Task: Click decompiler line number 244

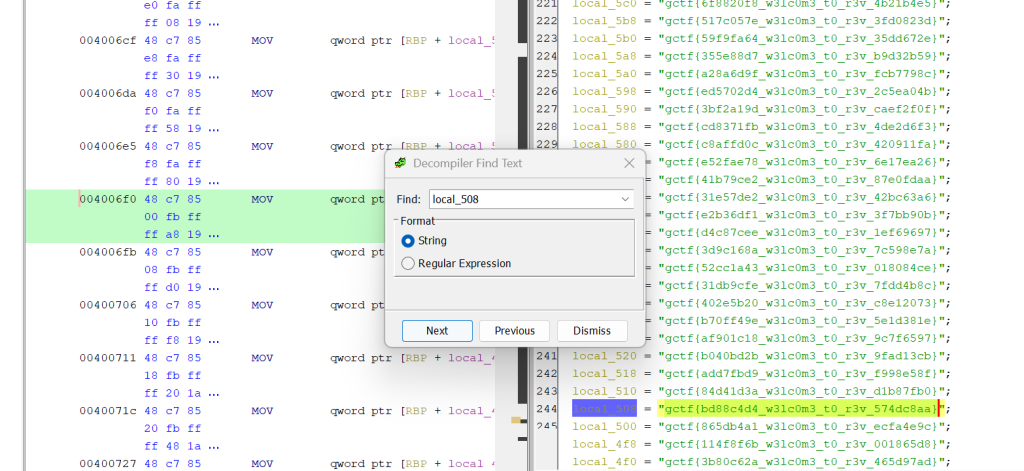Action: click(547, 409)
